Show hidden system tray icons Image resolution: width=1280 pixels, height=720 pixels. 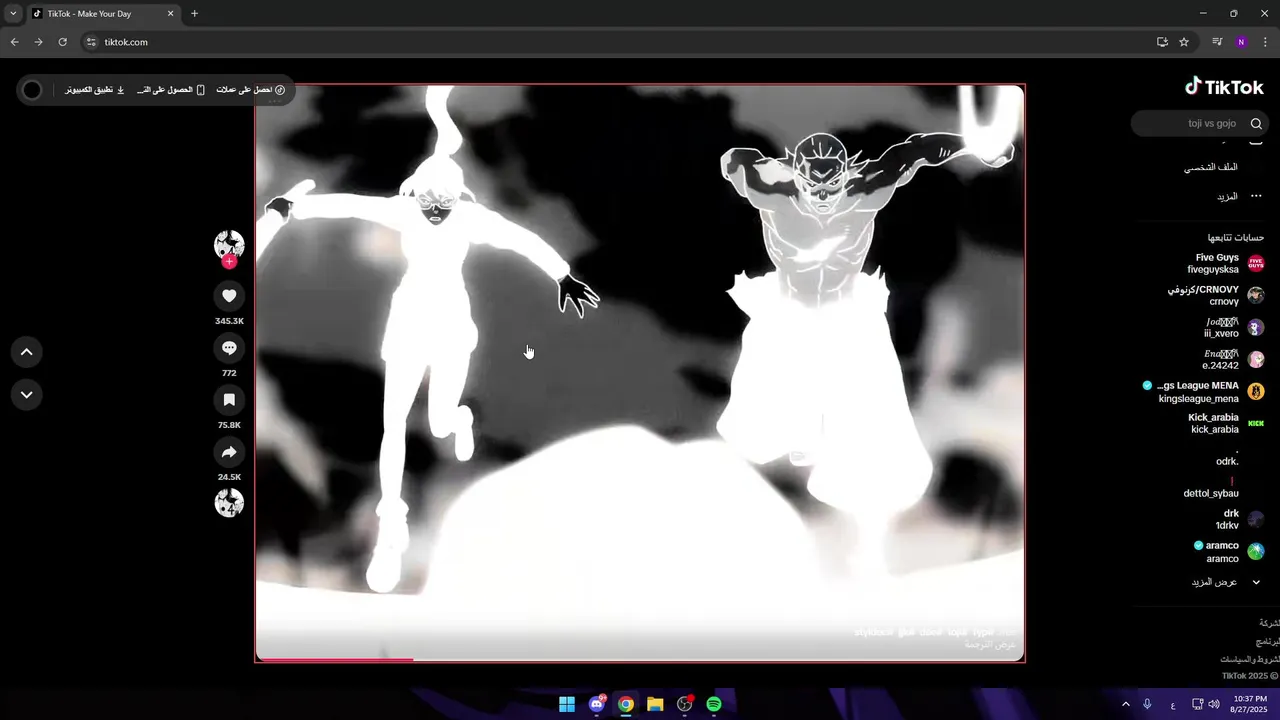[1125, 704]
